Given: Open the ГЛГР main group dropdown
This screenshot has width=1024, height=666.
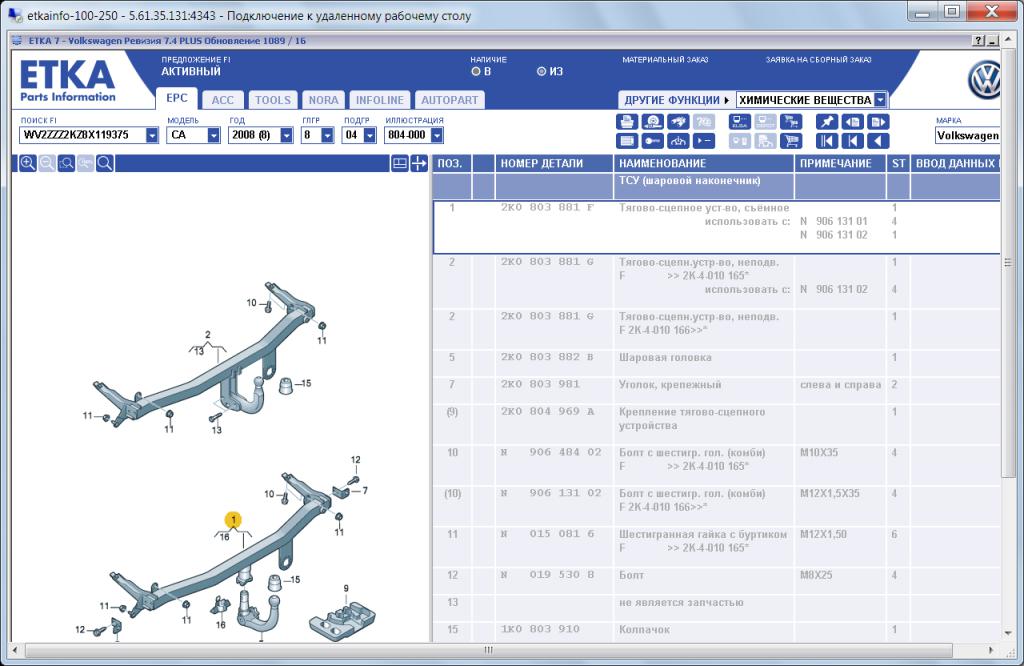Looking at the screenshot, I should click(x=327, y=135).
